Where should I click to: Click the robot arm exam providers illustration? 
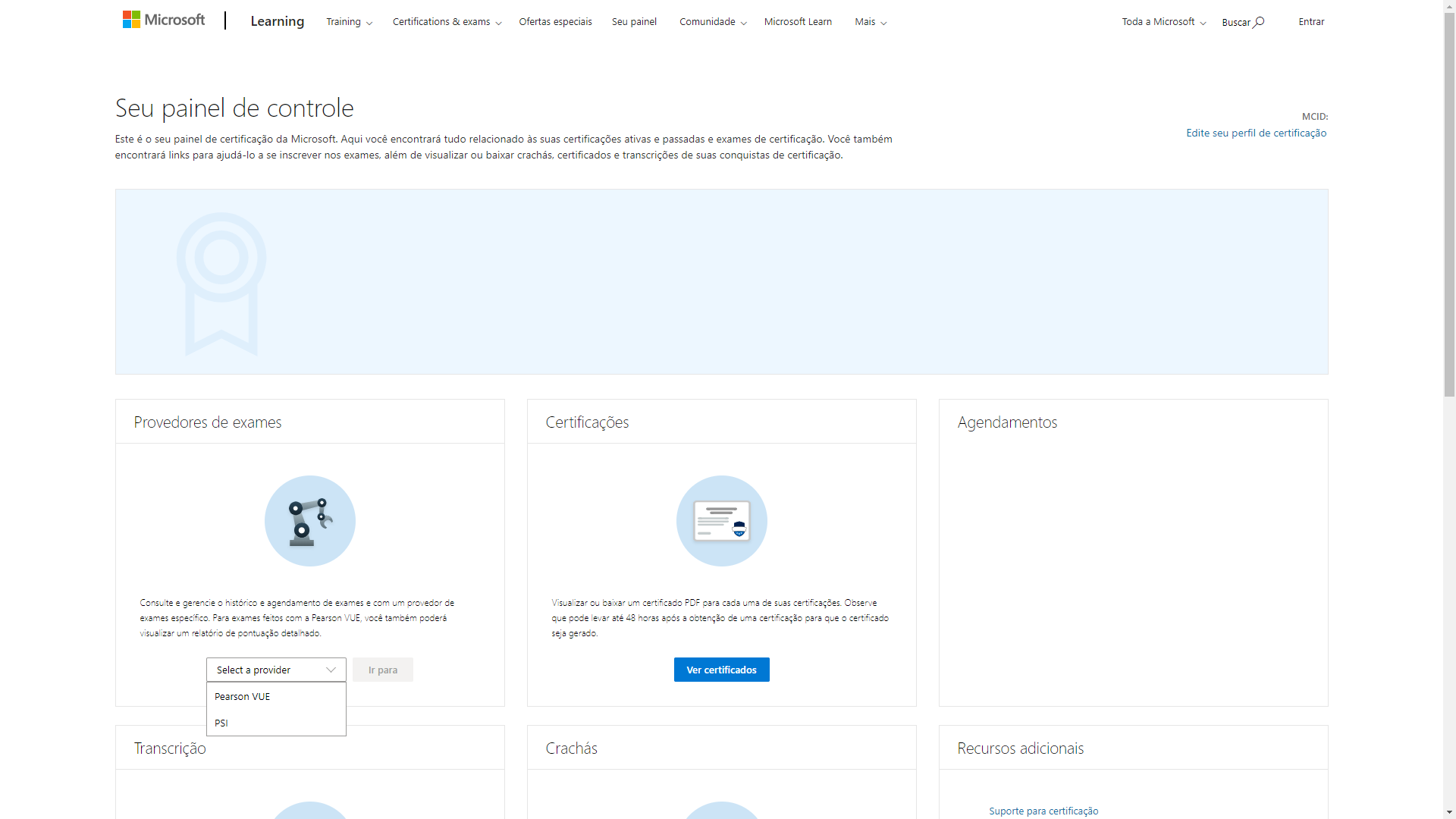(x=310, y=521)
